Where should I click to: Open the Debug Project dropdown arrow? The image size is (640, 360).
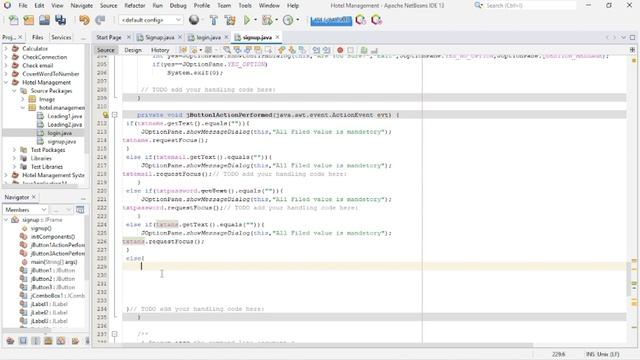276,20
